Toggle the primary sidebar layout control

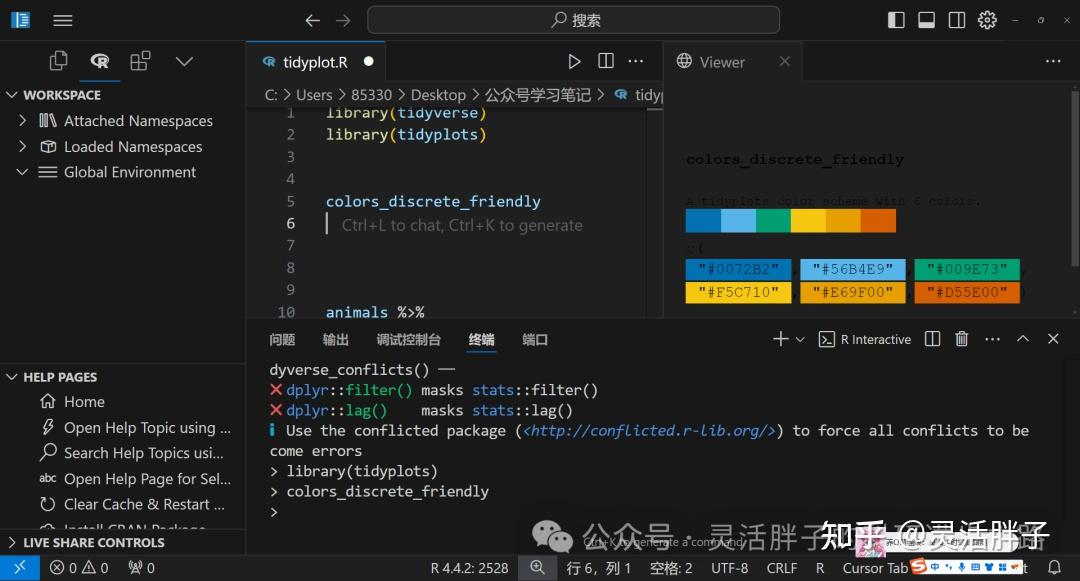point(896,19)
